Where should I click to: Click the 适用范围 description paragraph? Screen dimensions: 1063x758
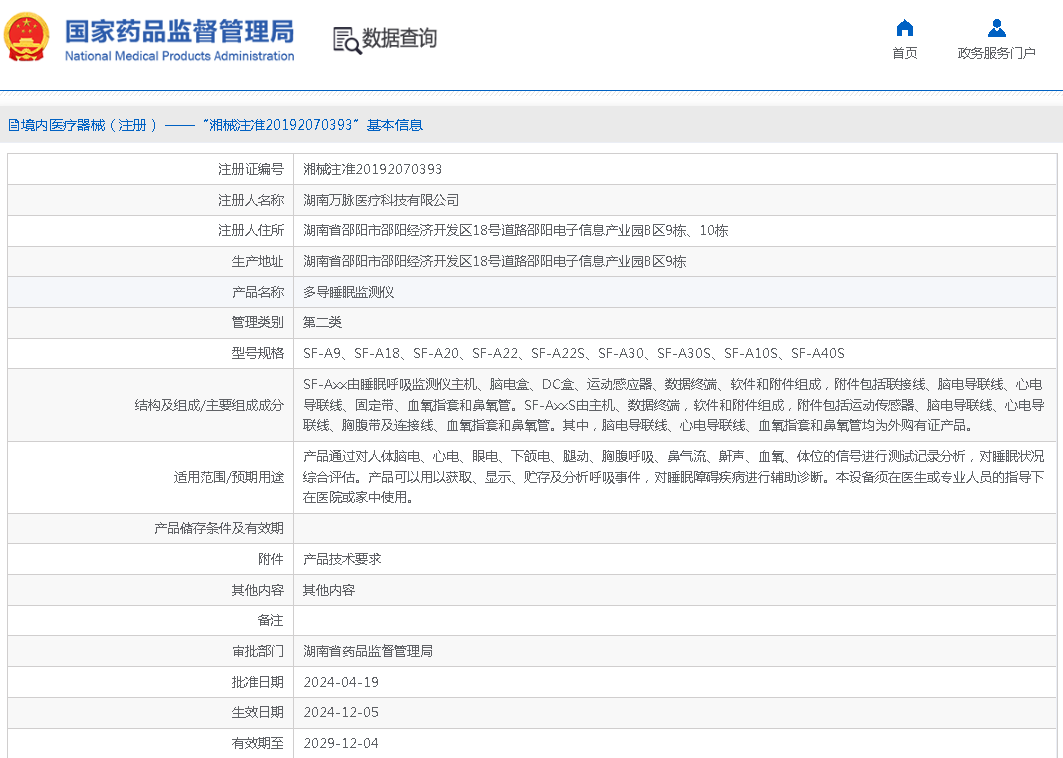point(673,477)
